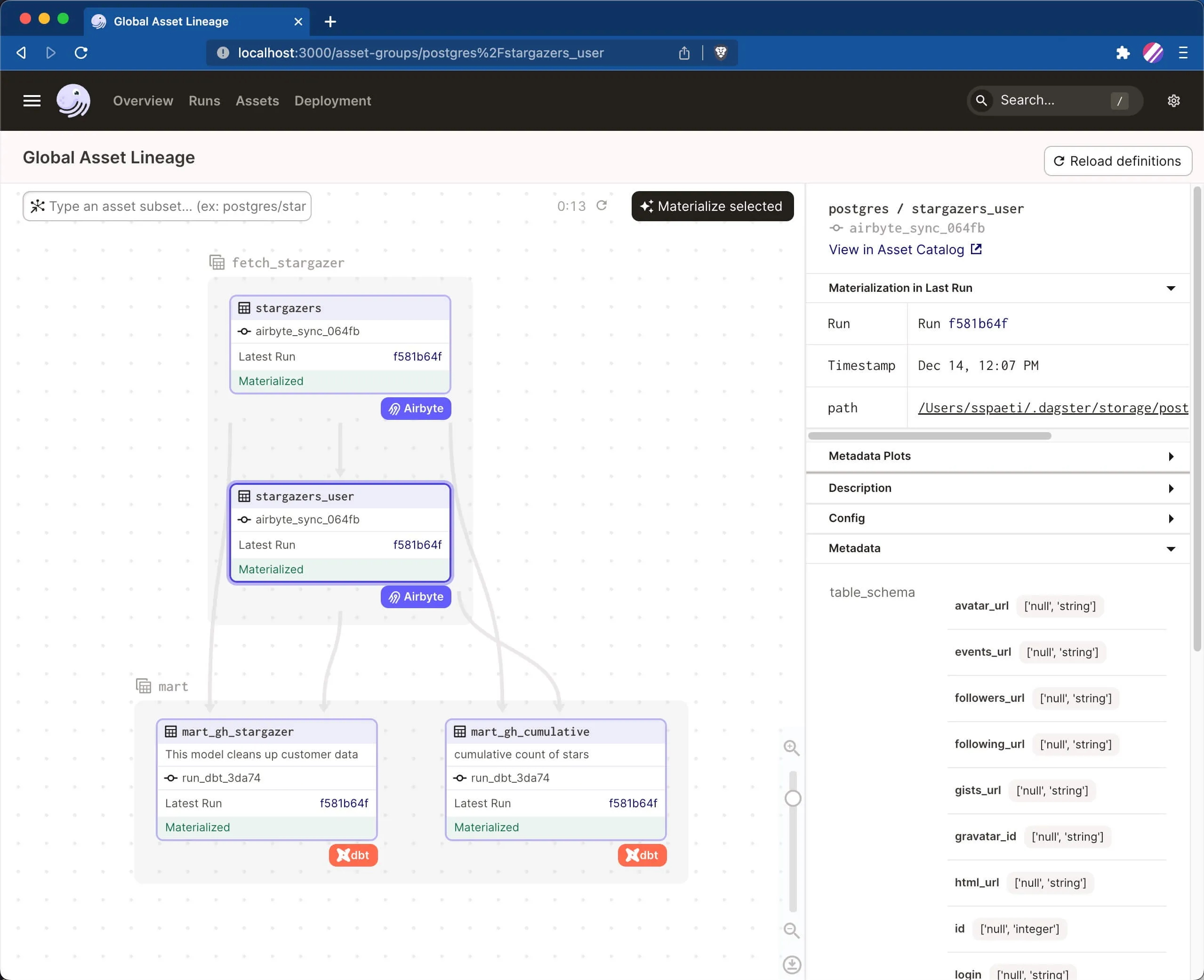Open settings gear in top bar
Screen dimensions: 1204x980
point(1173,100)
